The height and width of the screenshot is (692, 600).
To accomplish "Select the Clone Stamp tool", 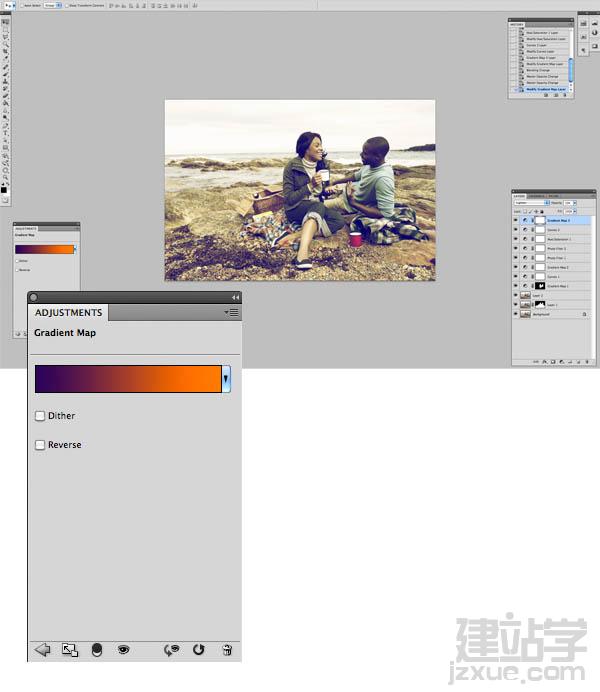I will pos(5,81).
